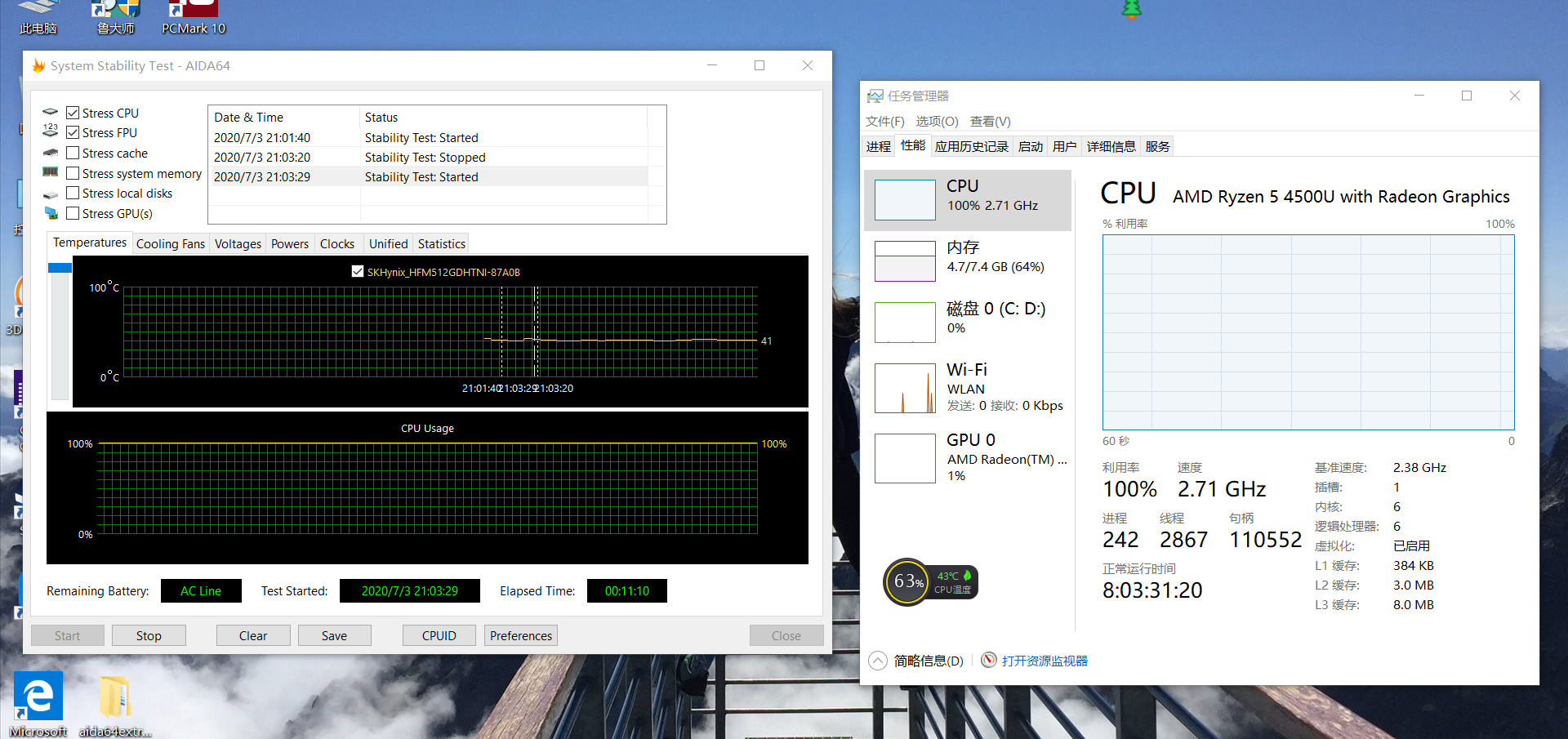1568x739 pixels.
Task: Click the 63% memory floating widget
Action: point(907,581)
